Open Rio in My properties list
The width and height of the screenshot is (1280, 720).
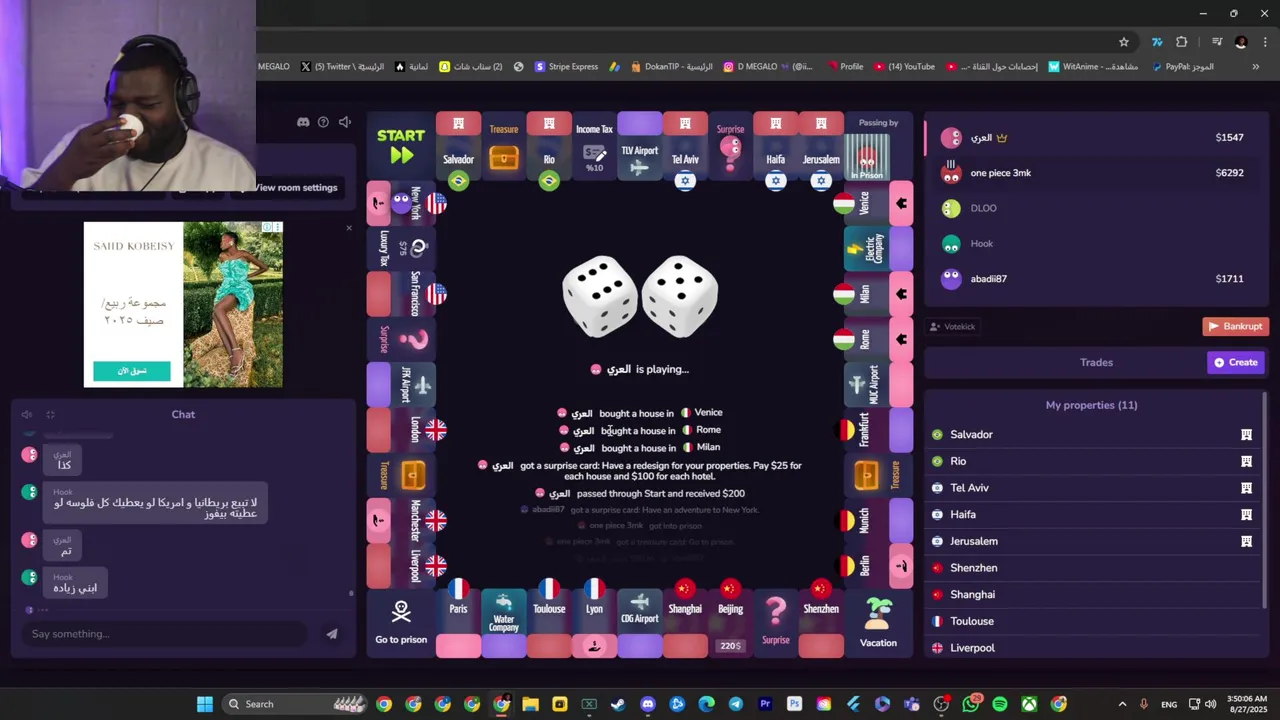pyautogui.click(x=1091, y=461)
